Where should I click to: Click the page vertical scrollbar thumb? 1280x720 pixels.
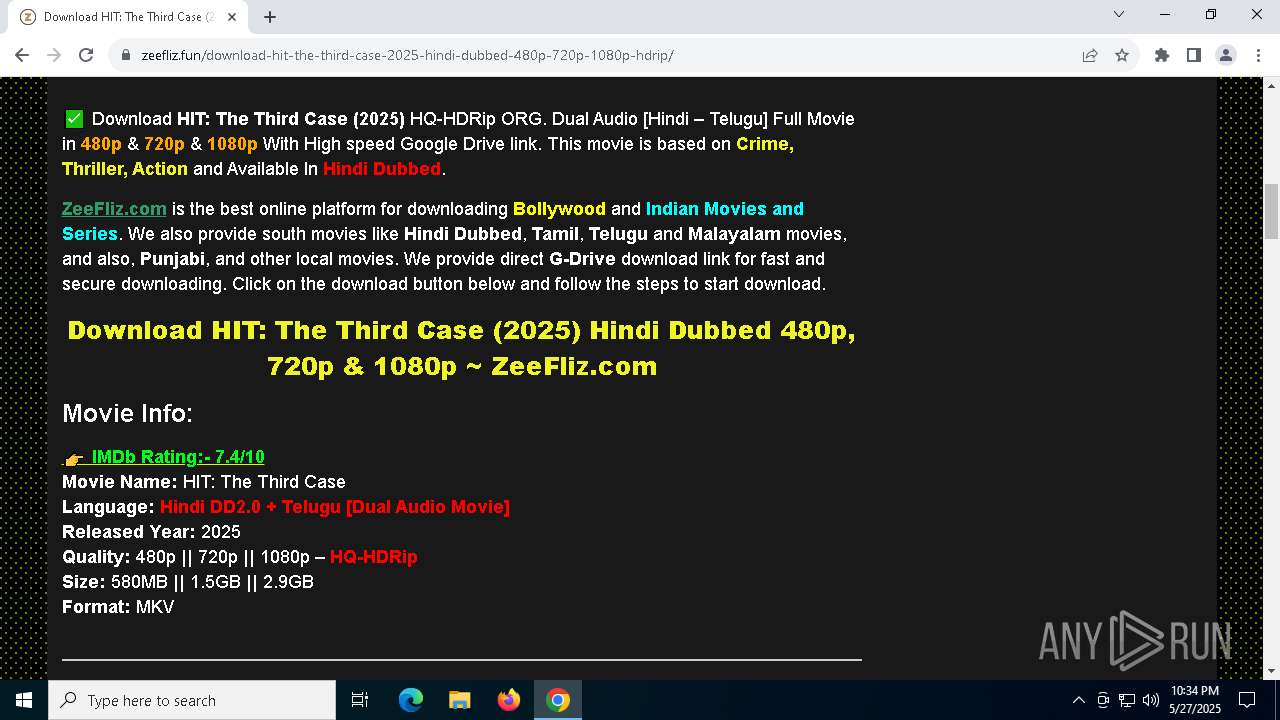(x=1271, y=211)
